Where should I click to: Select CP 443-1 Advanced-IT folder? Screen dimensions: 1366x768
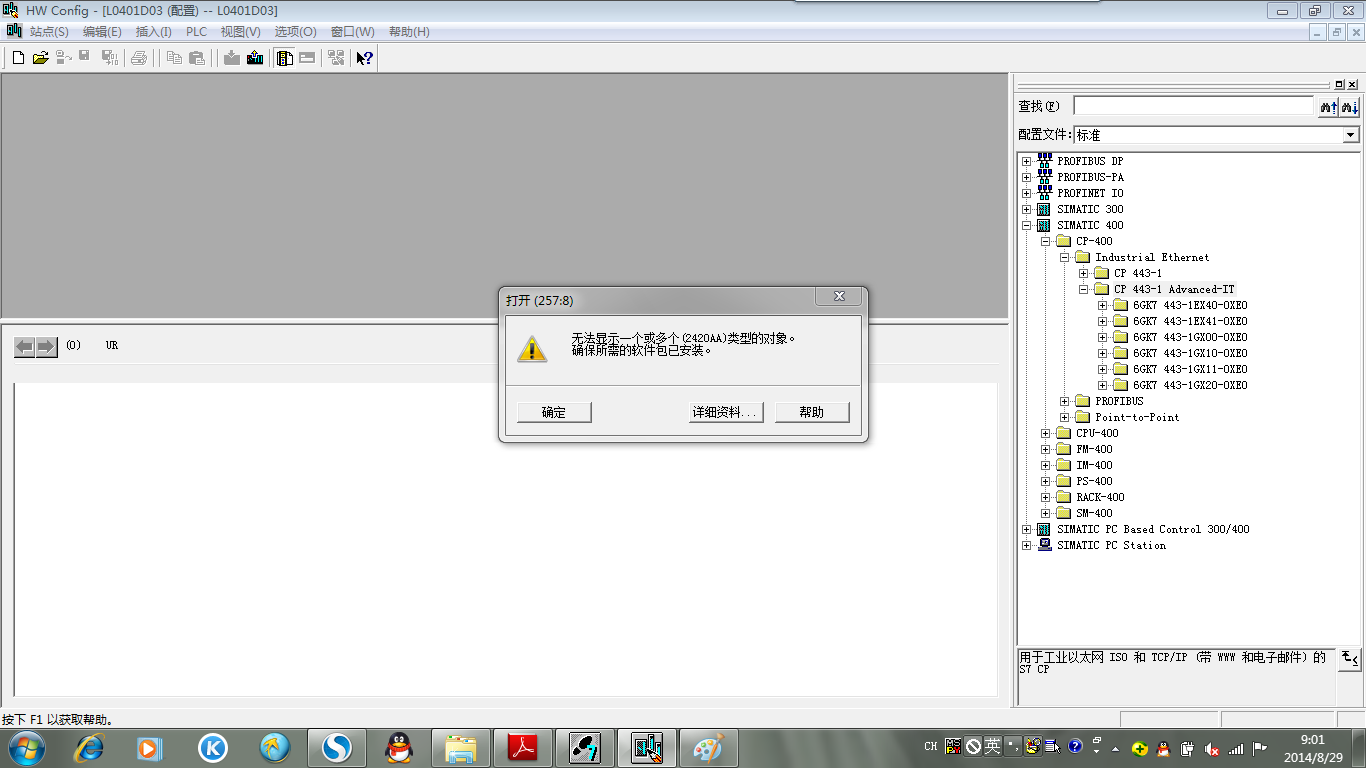[1174, 289]
